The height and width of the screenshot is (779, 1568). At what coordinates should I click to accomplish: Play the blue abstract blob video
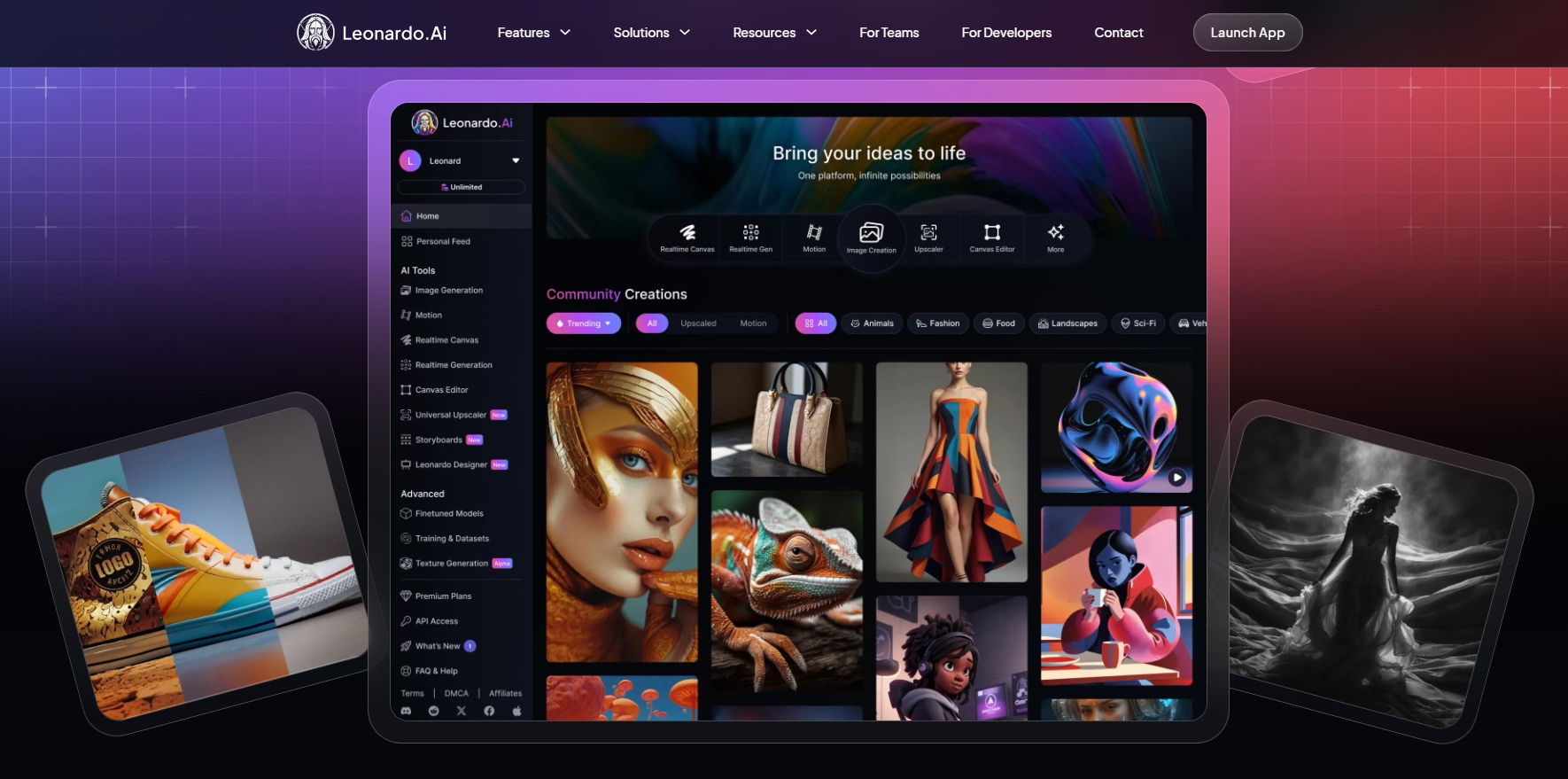click(x=1176, y=477)
